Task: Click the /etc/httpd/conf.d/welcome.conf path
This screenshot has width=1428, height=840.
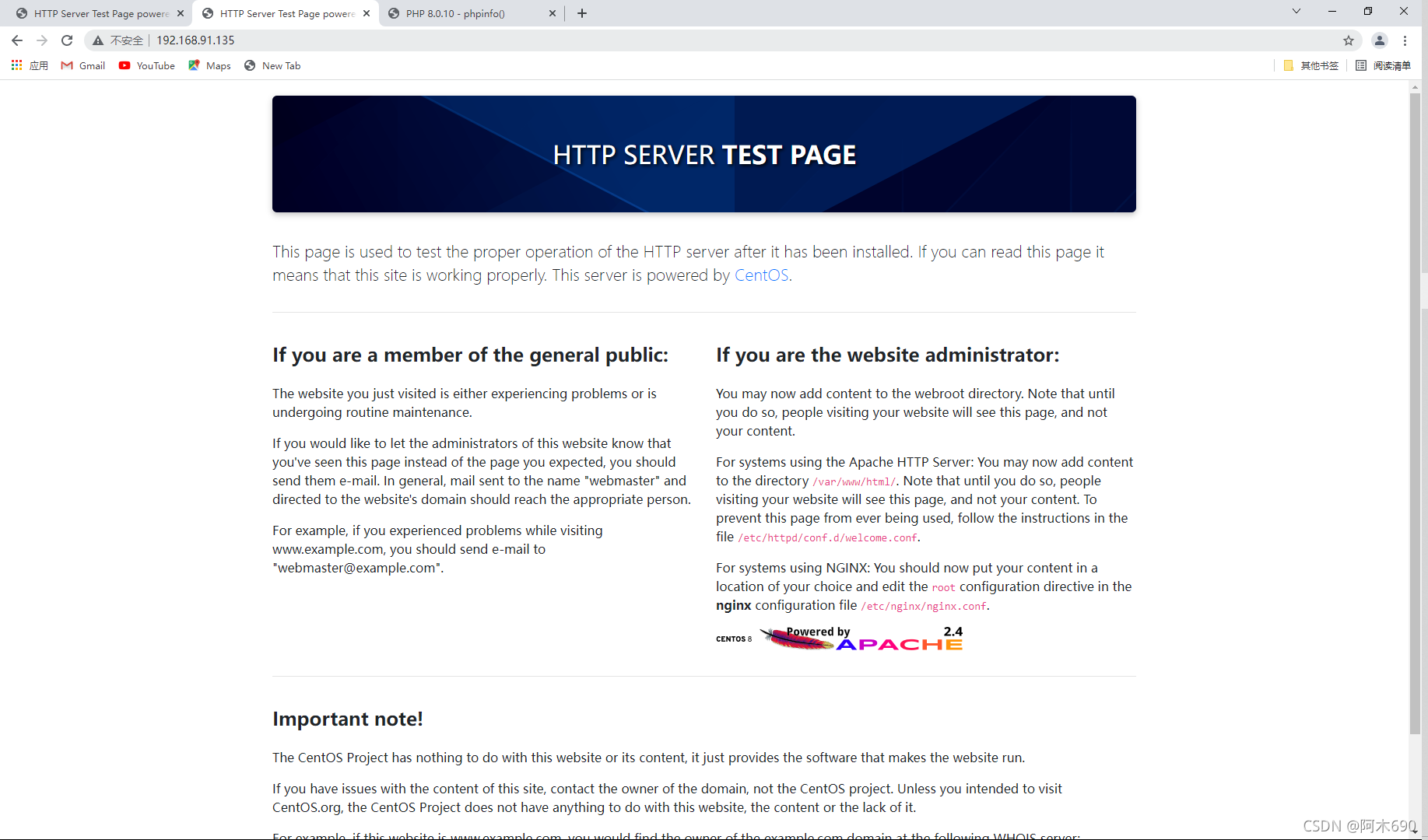Action: (827, 538)
